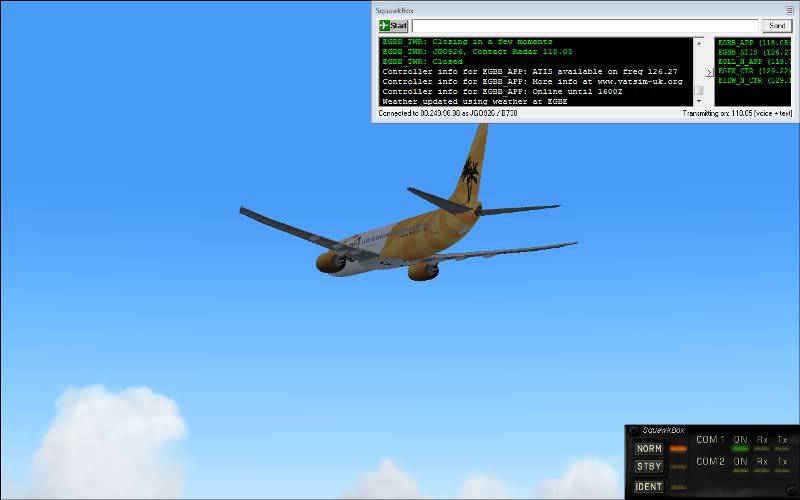Click the 'Weather updated using weather' message line
The height and width of the screenshot is (500, 800).
tap(474, 102)
